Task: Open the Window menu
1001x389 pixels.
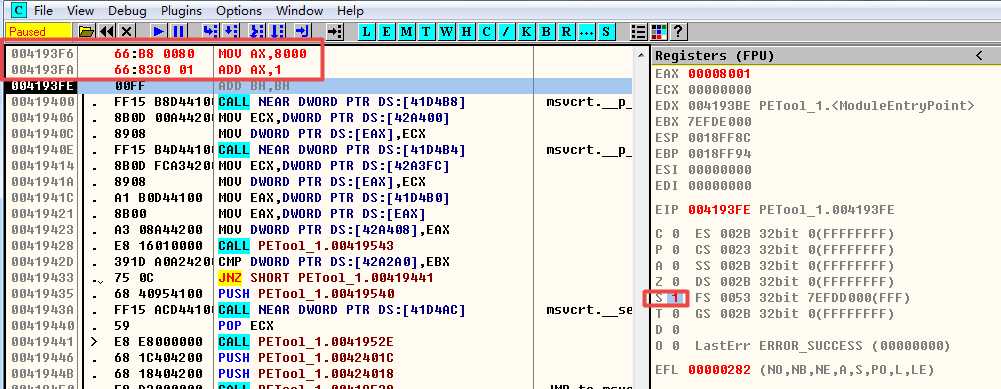Action: pos(300,11)
